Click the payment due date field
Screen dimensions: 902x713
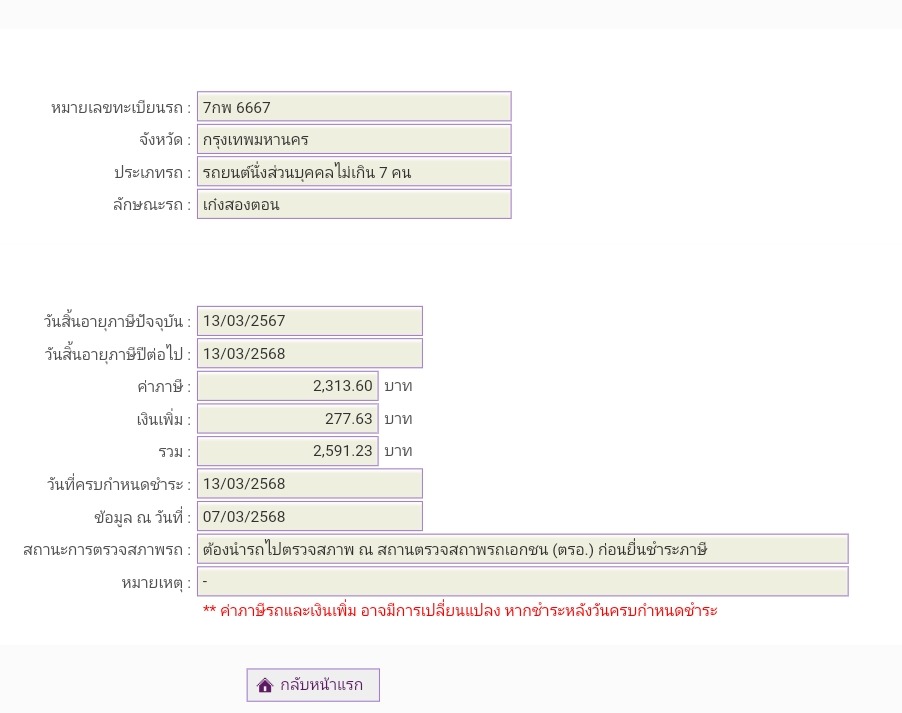(309, 484)
